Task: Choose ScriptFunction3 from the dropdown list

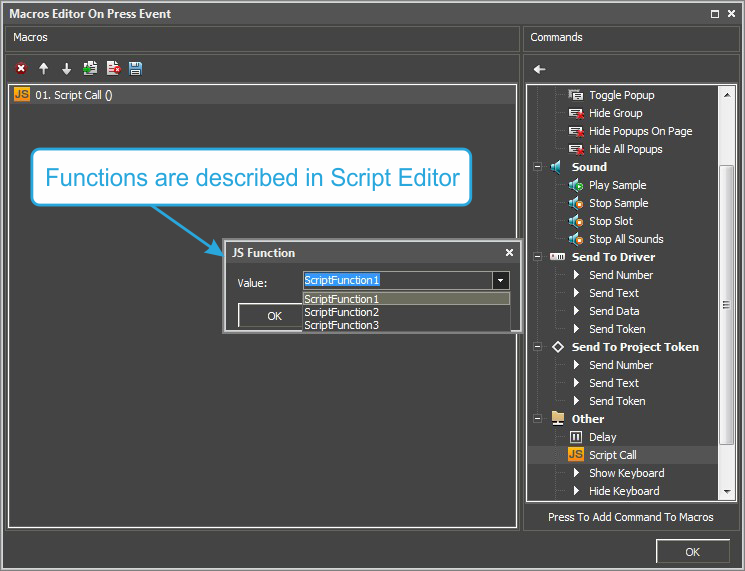Action: click(341, 325)
